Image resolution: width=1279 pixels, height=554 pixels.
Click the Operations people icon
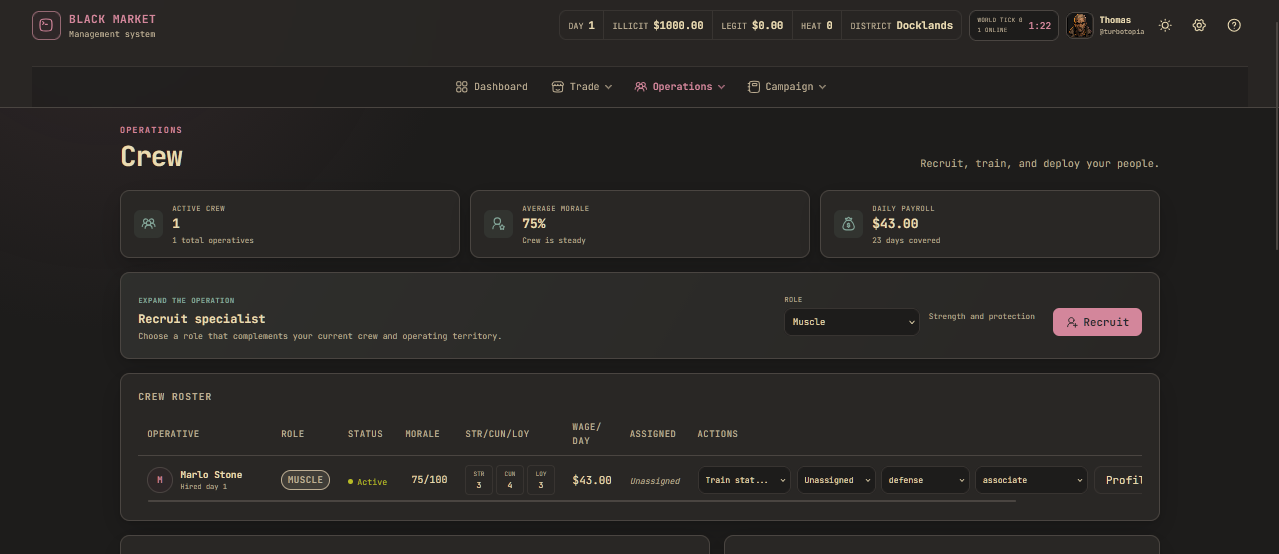tap(641, 87)
